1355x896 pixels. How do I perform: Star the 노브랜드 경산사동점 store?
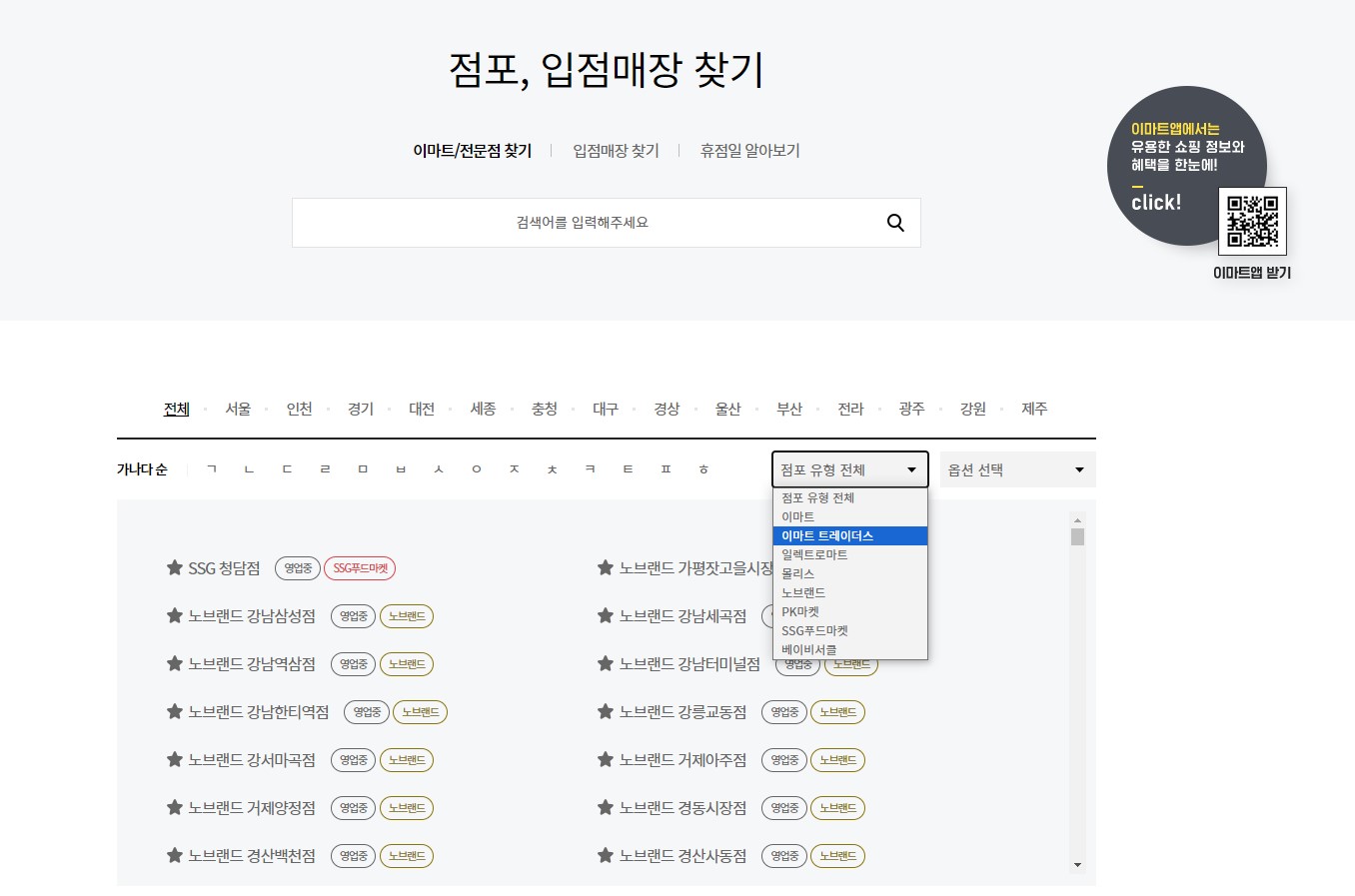[x=606, y=856]
